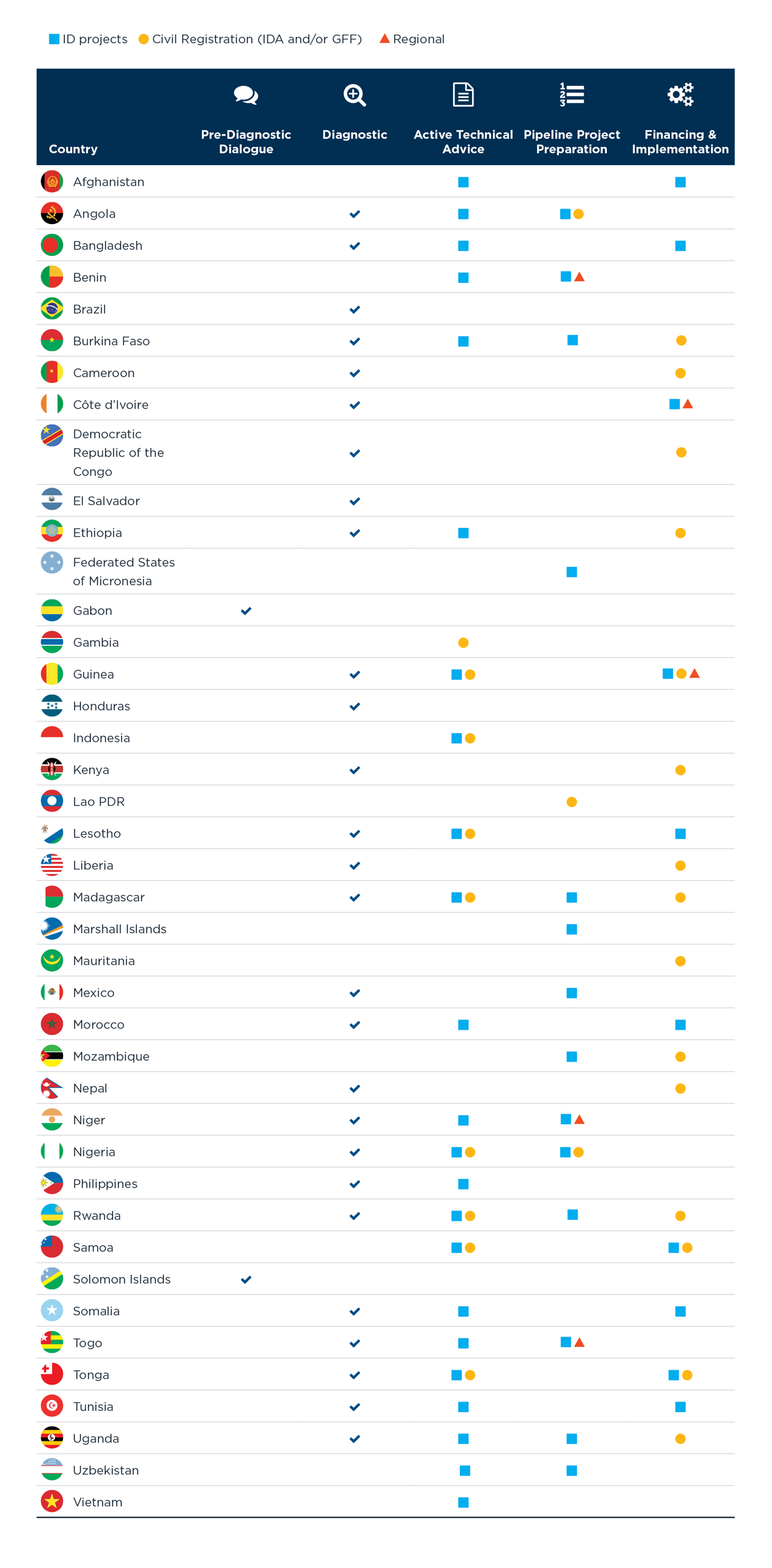Click Gabon's Pre-Diagnostic Dialogue checkmark
772x1568 pixels.
coord(246,611)
